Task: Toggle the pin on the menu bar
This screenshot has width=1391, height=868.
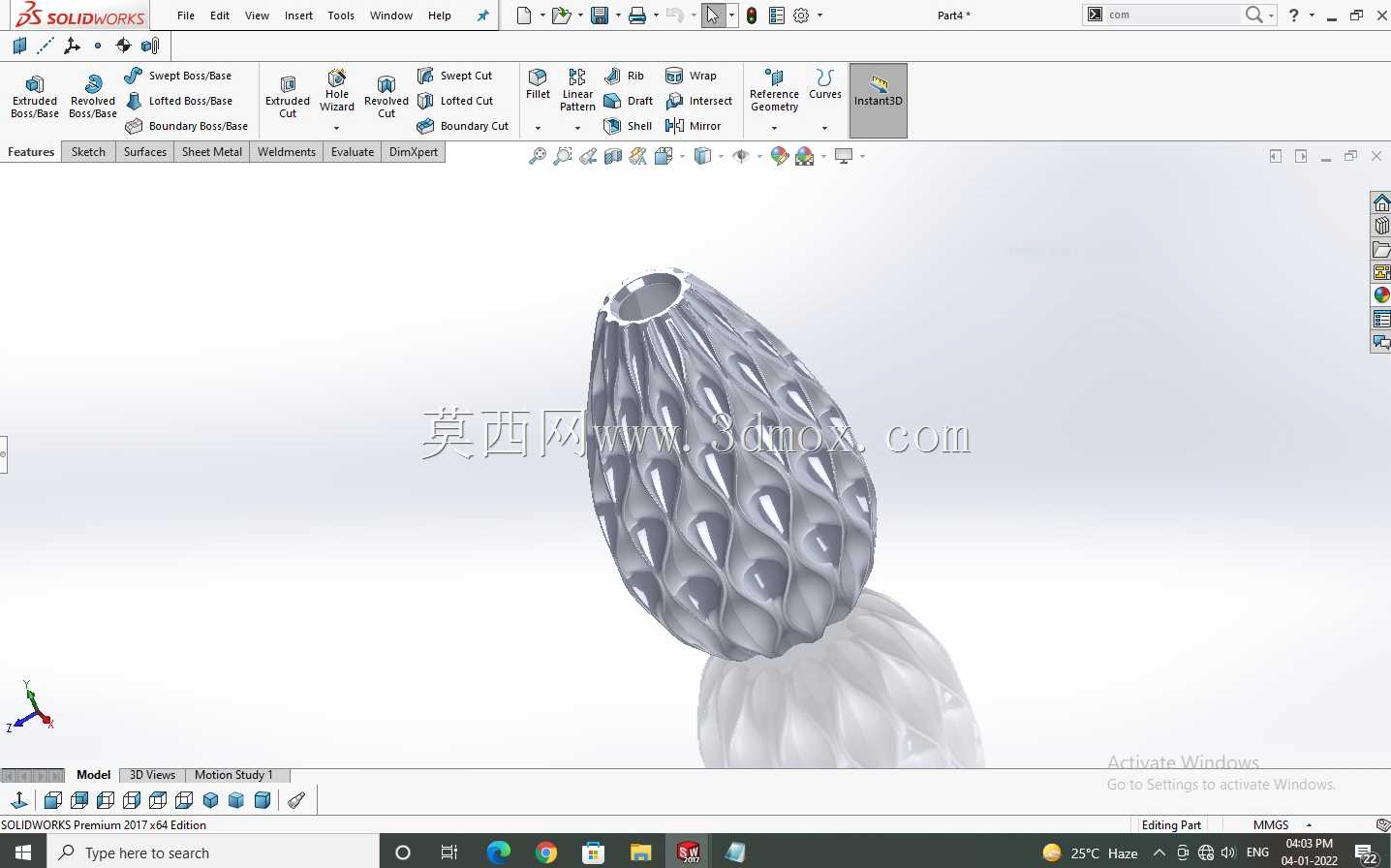Action: [482, 15]
